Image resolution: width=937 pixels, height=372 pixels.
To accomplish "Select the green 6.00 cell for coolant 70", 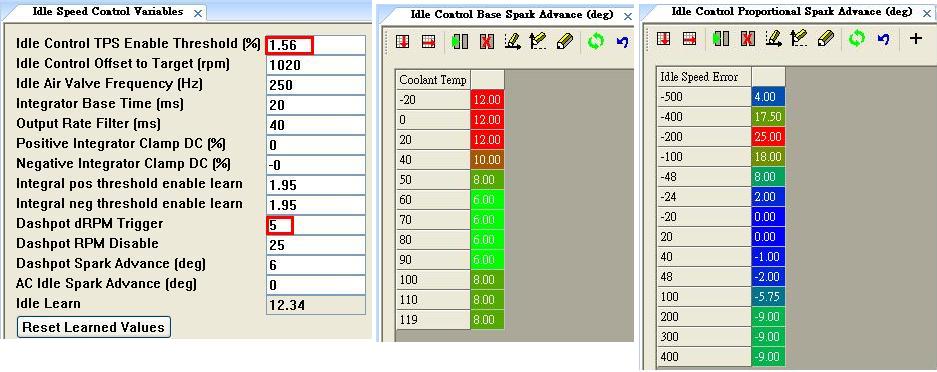I will [487, 219].
